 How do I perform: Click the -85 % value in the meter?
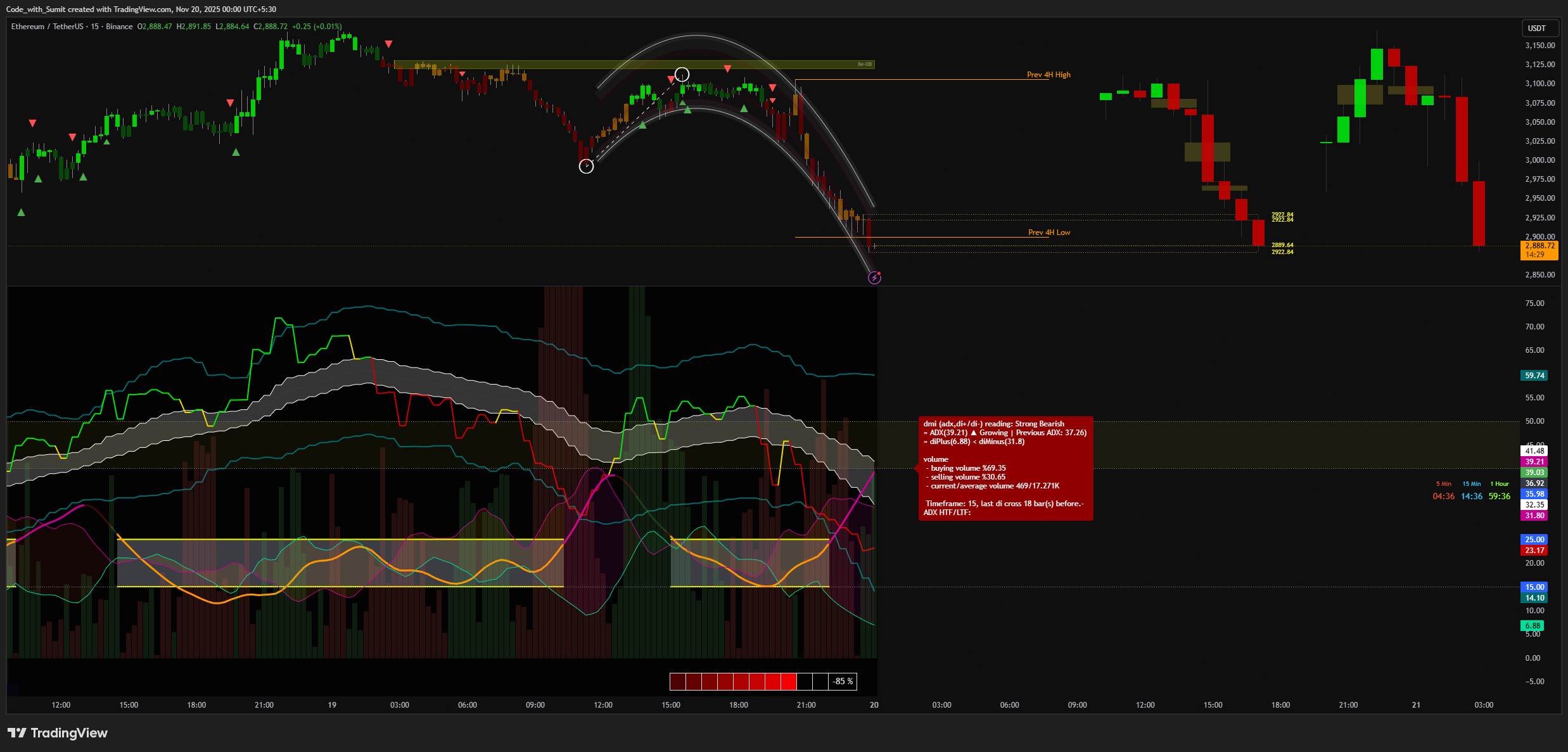(843, 682)
